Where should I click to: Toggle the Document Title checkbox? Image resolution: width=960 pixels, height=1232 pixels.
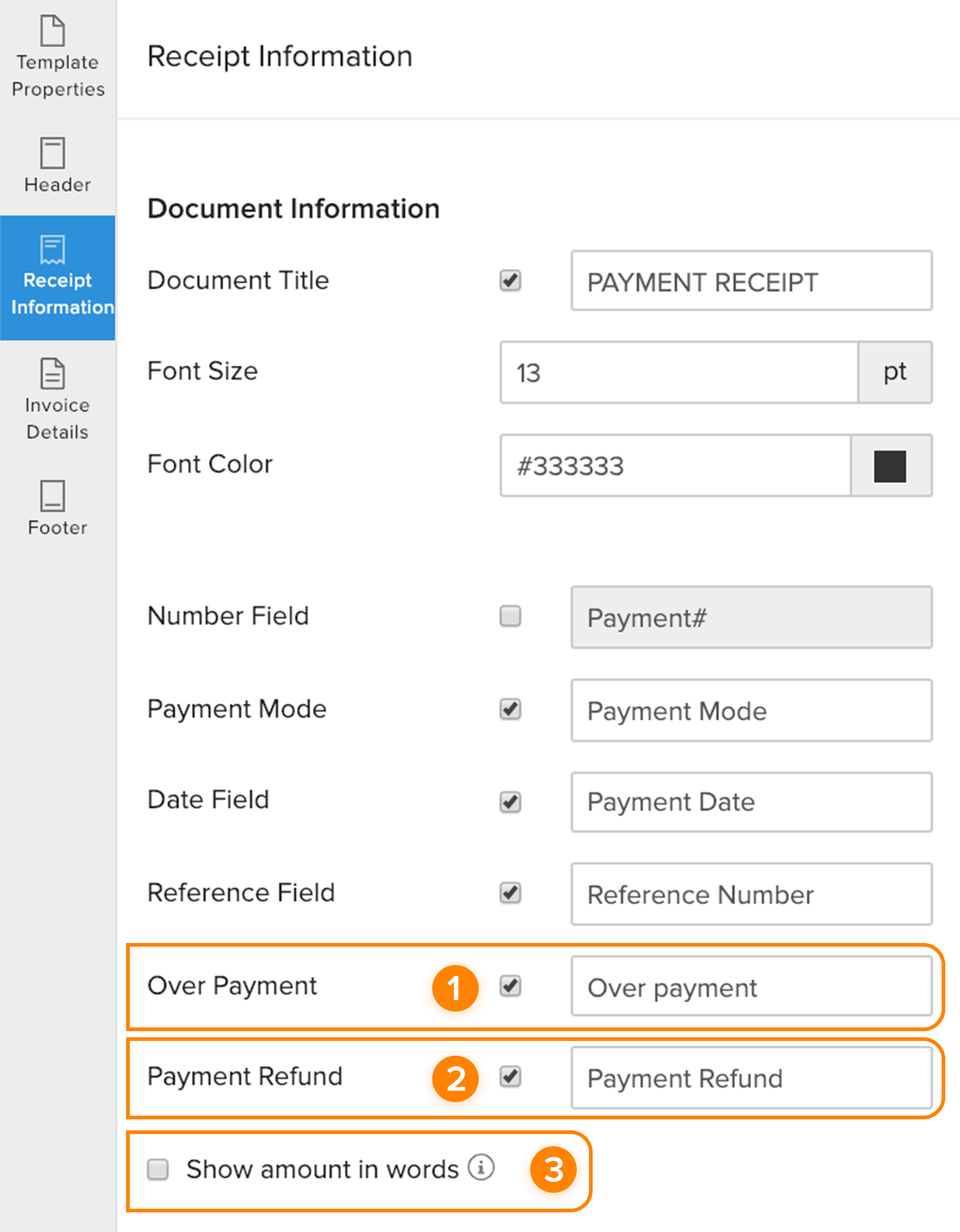(510, 281)
